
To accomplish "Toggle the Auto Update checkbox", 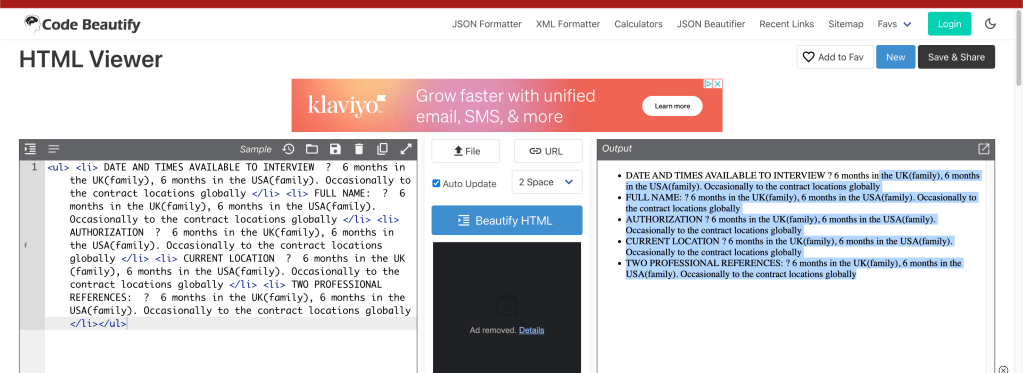I will coord(436,183).
